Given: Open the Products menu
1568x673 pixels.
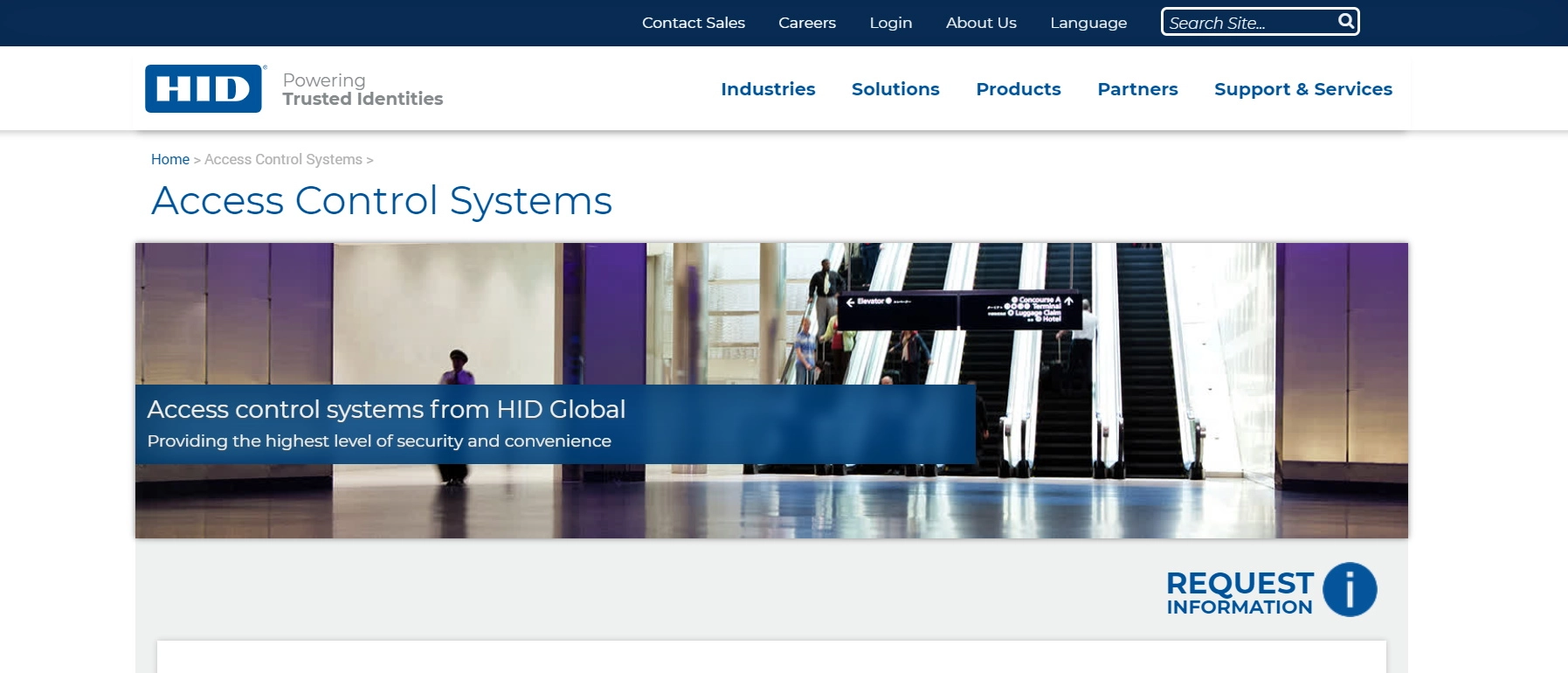Looking at the screenshot, I should (1019, 89).
